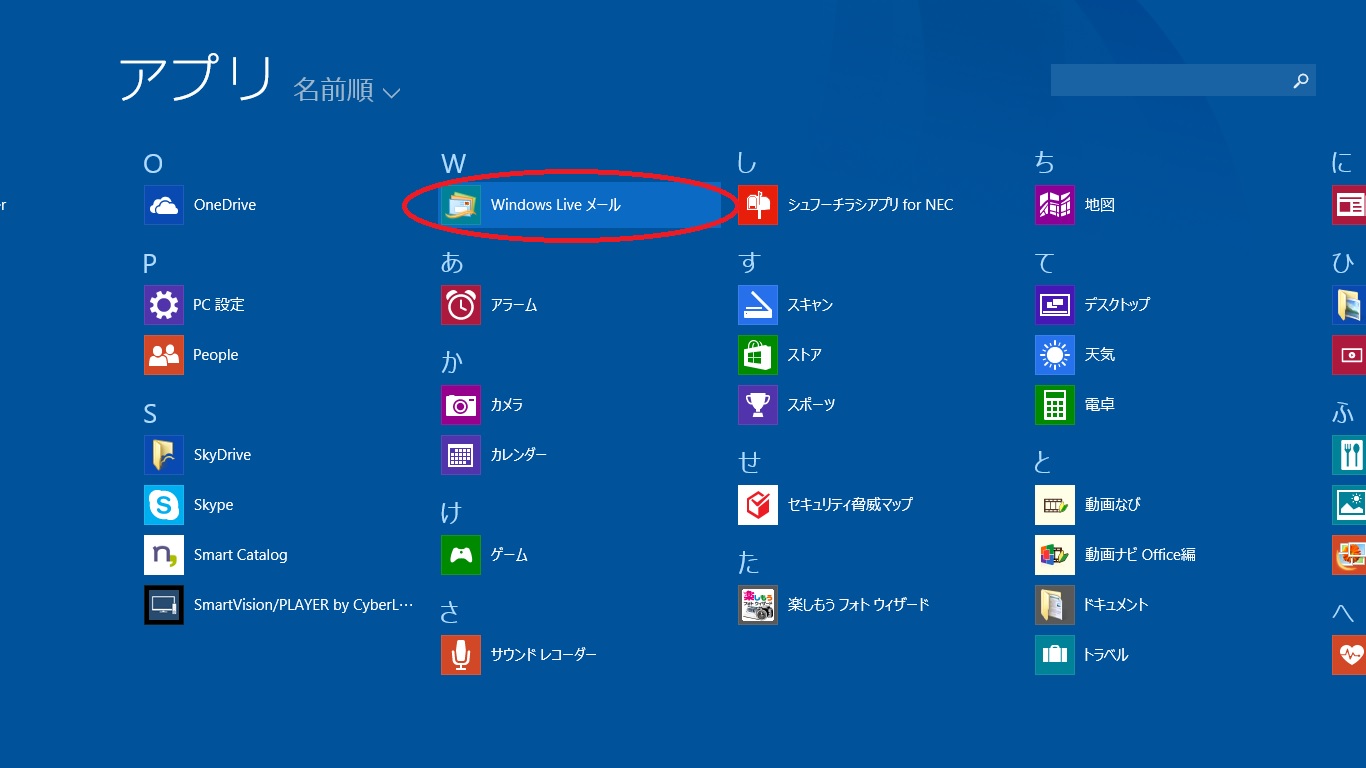Launch 楽しもう フォト ウィザード icon
The image size is (1366, 768).
point(758,605)
